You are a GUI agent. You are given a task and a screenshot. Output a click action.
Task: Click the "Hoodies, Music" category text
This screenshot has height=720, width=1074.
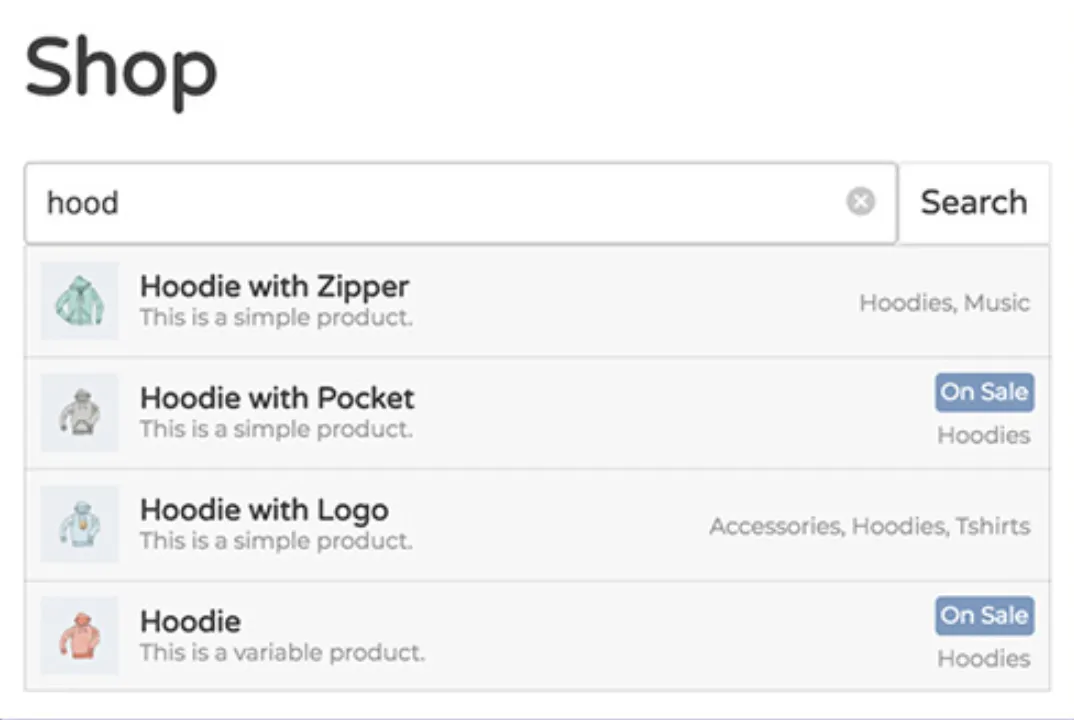tap(944, 303)
